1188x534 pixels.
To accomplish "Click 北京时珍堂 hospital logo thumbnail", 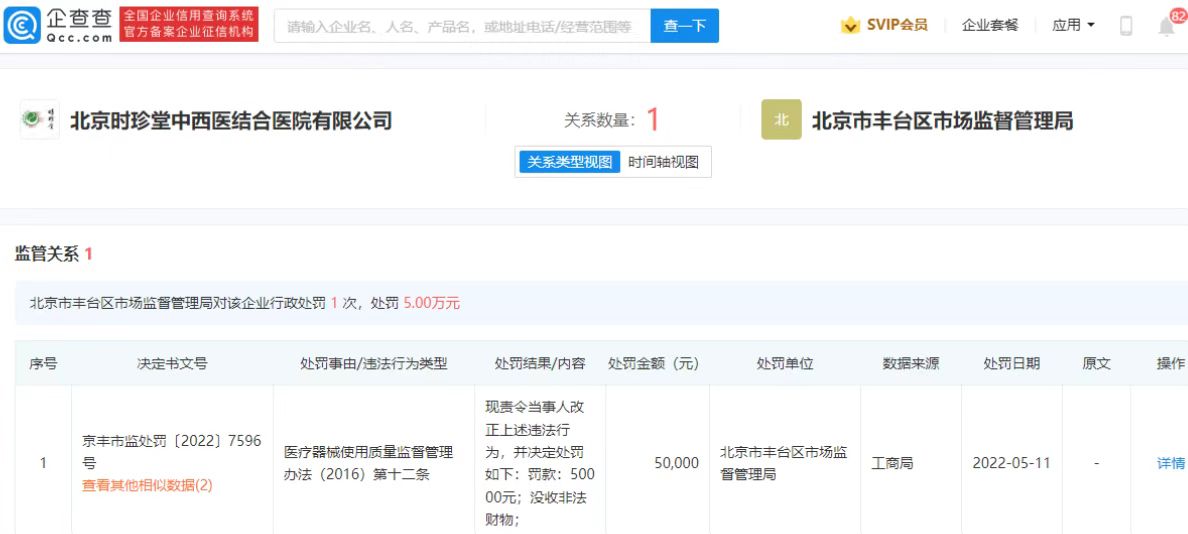I will click(39, 120).
